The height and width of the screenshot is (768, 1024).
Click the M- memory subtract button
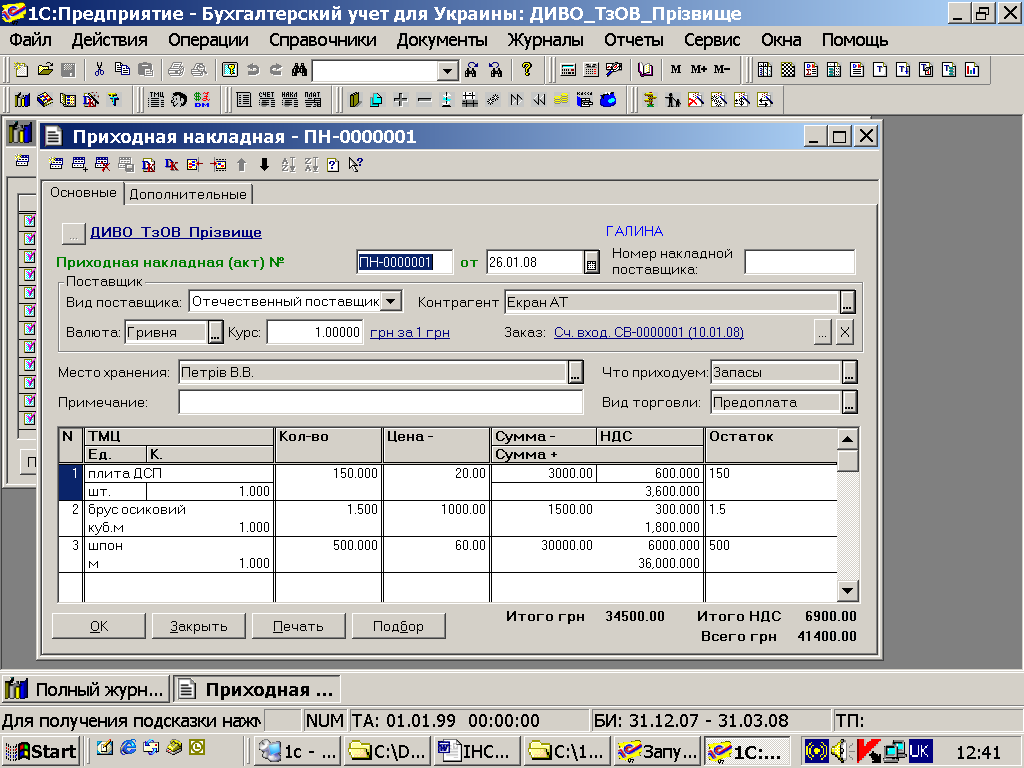[x=722, y=69]
